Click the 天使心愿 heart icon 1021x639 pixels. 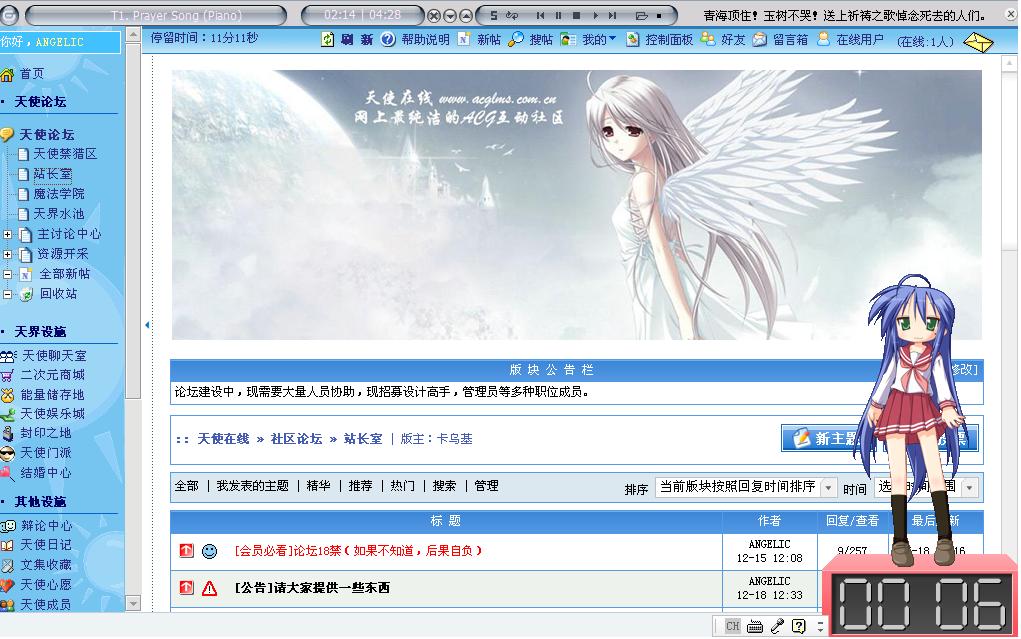7,585
